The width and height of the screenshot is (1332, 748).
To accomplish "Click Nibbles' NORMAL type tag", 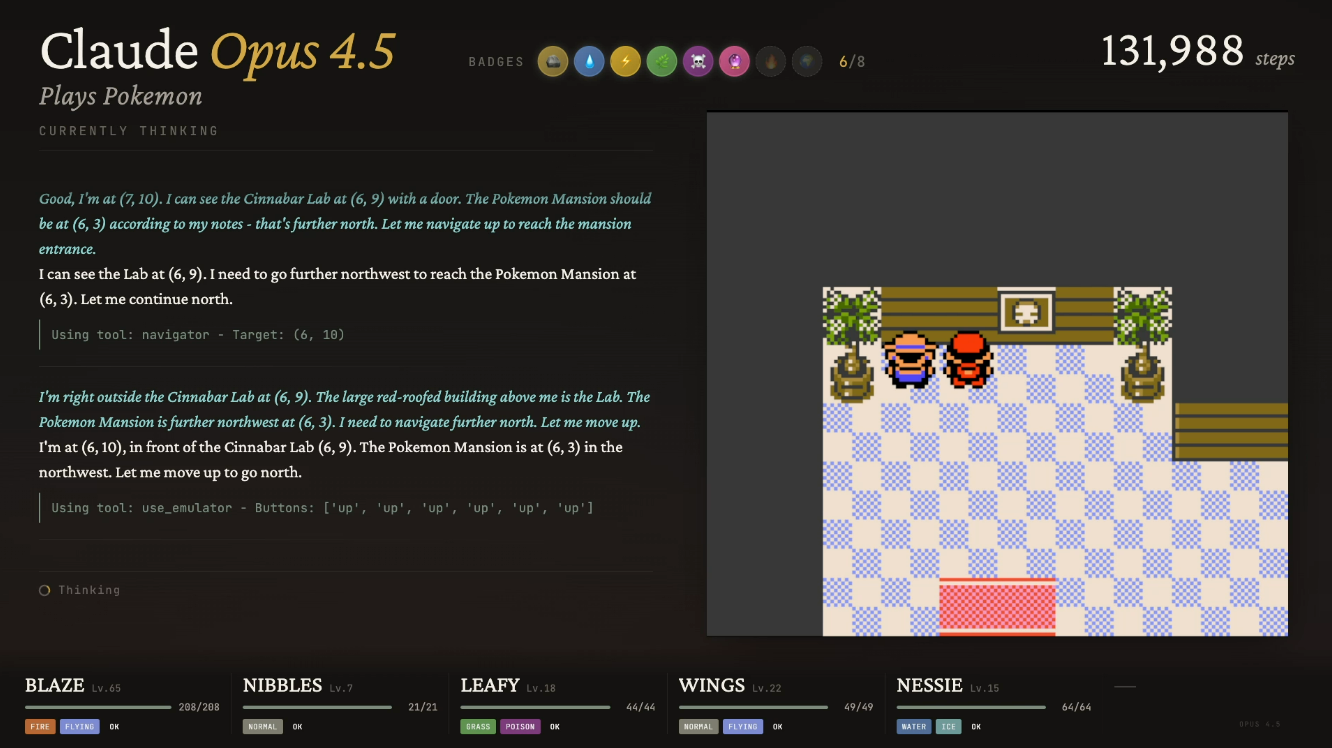I will pyautogui.click(x=263, y=727).
